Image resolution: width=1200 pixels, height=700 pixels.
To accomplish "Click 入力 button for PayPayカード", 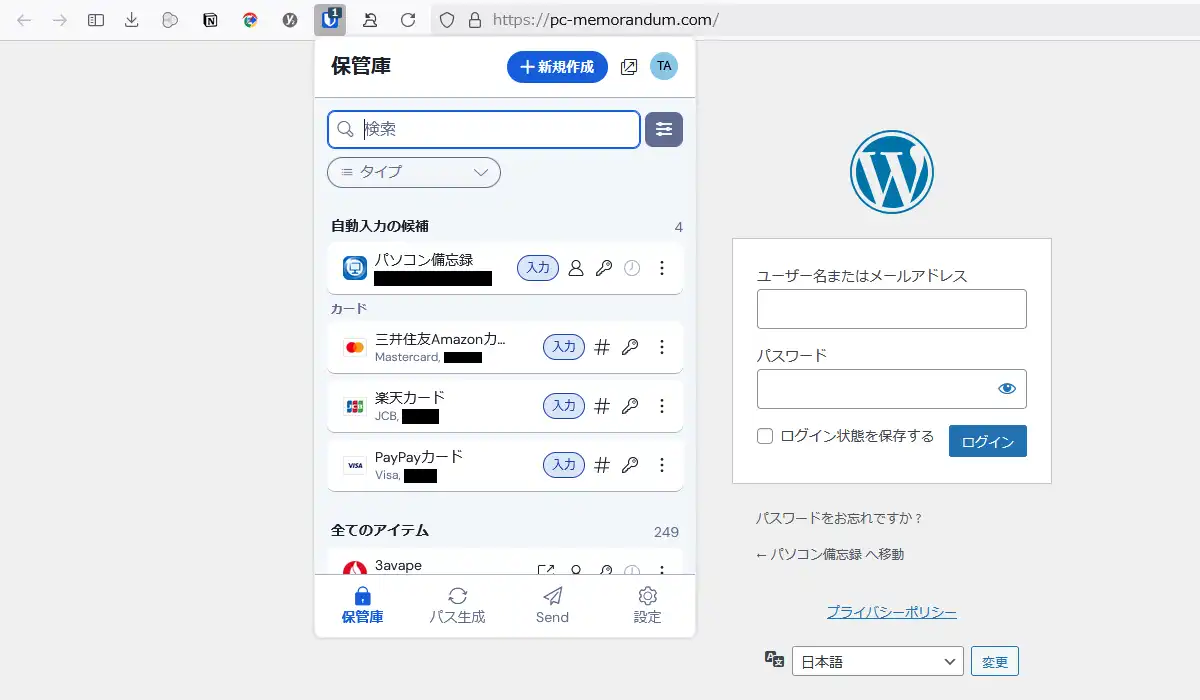I will pos(564,465).
